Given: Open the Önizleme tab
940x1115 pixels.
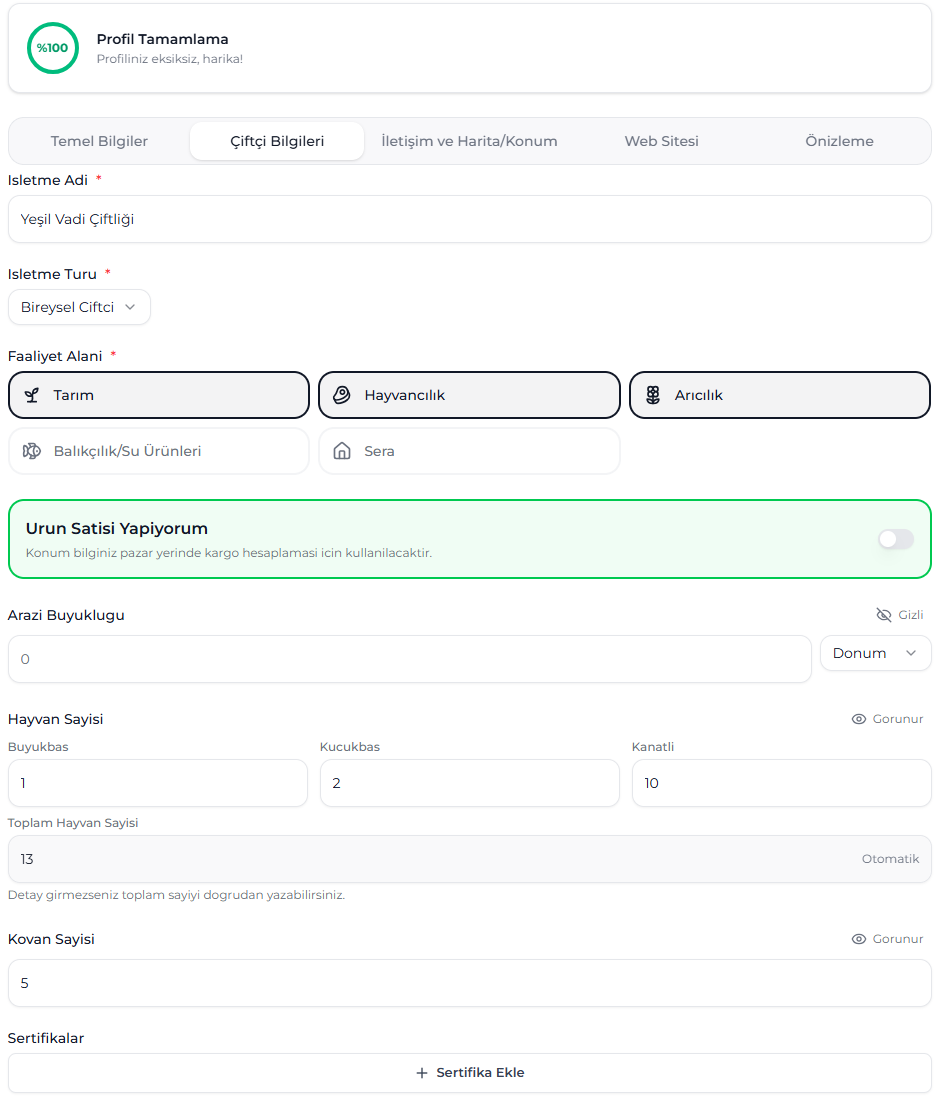Looking at the screenshot, I should pyautogui.click(x=839, y=141).
